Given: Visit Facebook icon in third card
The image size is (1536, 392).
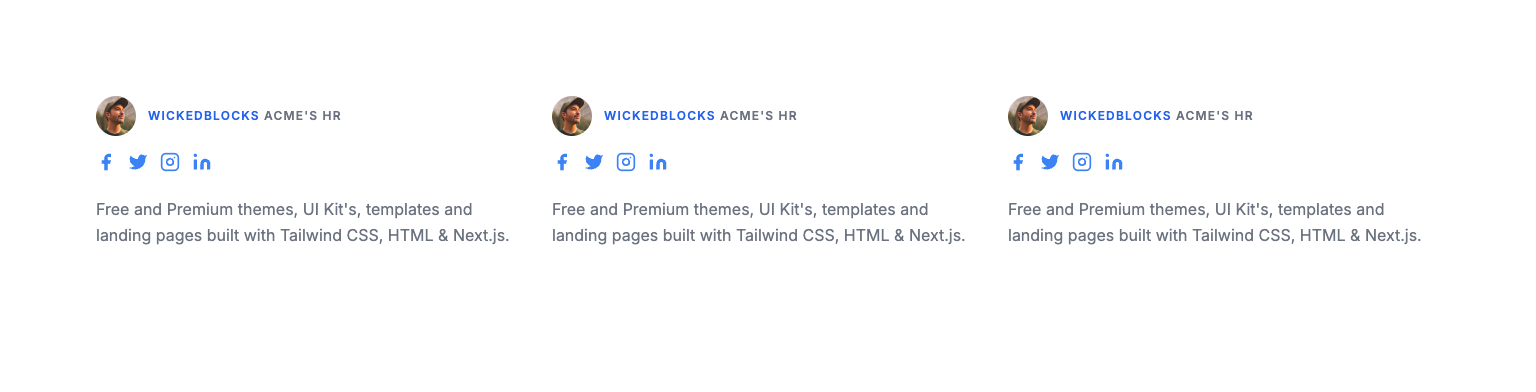Looking at the screenshot, I should 1018,162.
